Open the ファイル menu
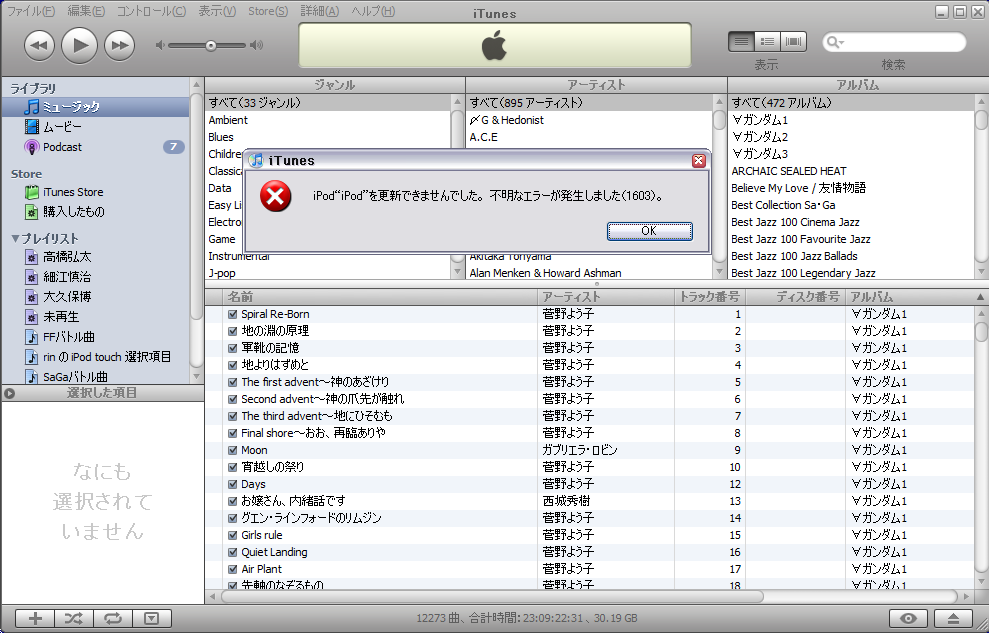Viewport: 989px width, 633px height. click(30, 11)
